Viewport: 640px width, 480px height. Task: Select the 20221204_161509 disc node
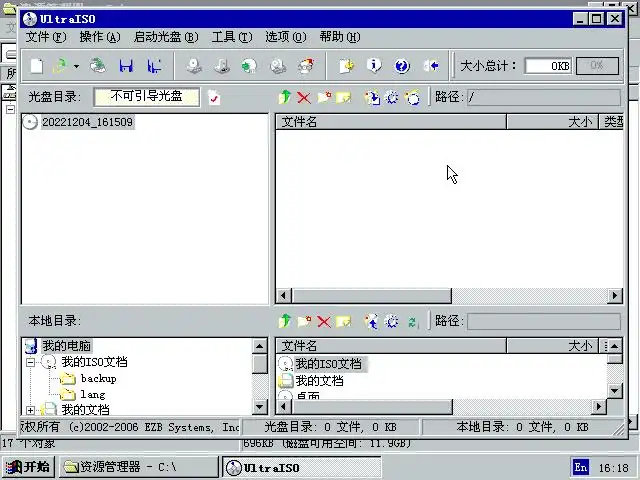point(87,122)
